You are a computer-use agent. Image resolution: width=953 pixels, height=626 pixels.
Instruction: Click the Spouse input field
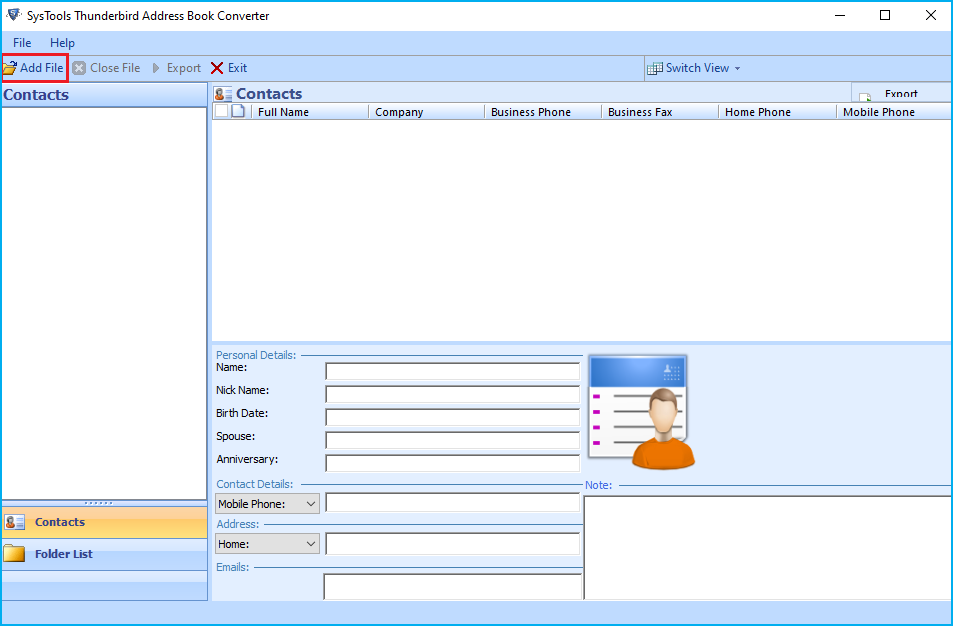pyautogui.click(x=453, y=441)
